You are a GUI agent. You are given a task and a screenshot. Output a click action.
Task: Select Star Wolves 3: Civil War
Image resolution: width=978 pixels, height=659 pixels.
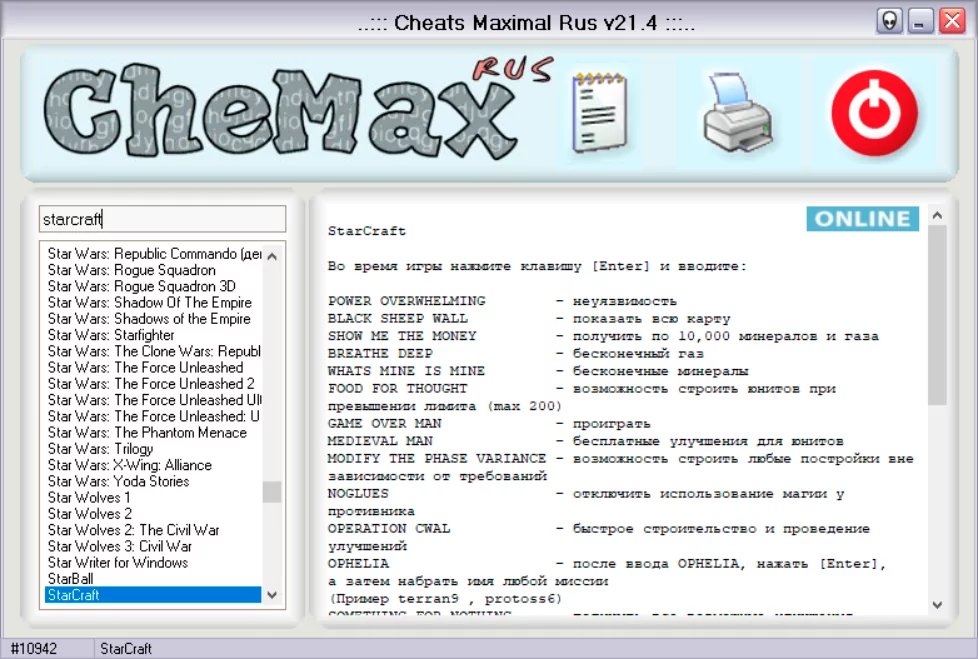153,546
